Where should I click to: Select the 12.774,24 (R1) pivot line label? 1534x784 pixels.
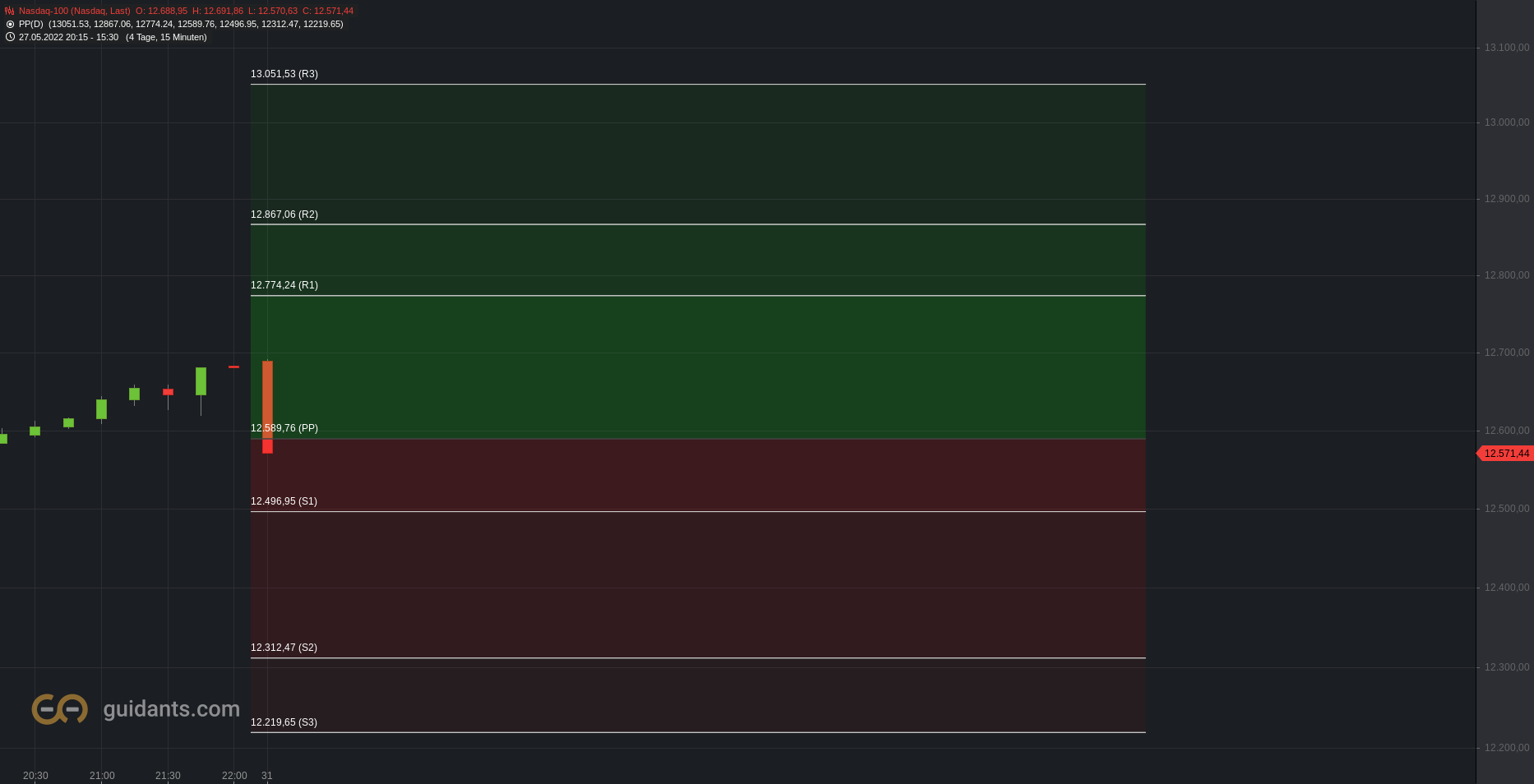pyautogui.click(x=284, y=285)
